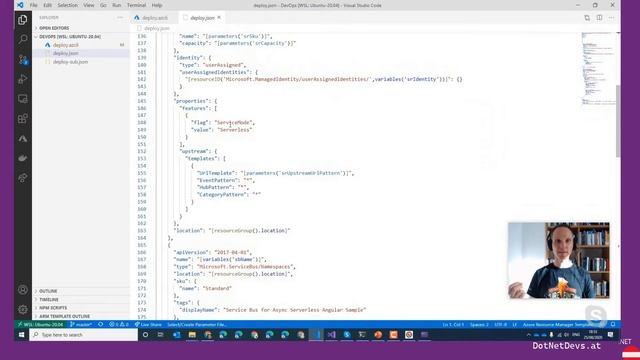Open the Source Control view

coord(22,60)
